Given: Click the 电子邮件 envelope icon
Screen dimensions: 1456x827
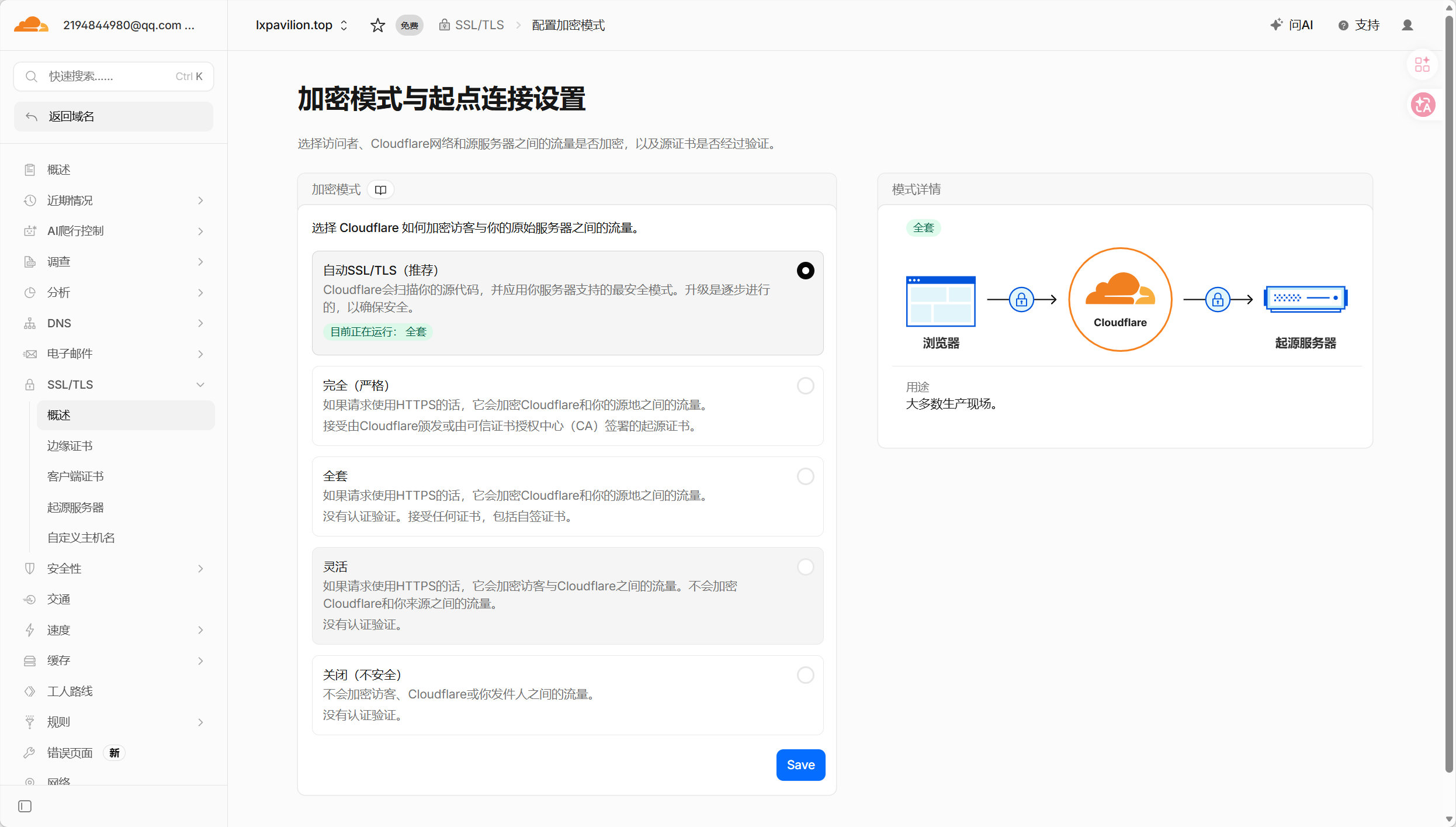Looking at the screenshot, I should (x=30, y=354).
